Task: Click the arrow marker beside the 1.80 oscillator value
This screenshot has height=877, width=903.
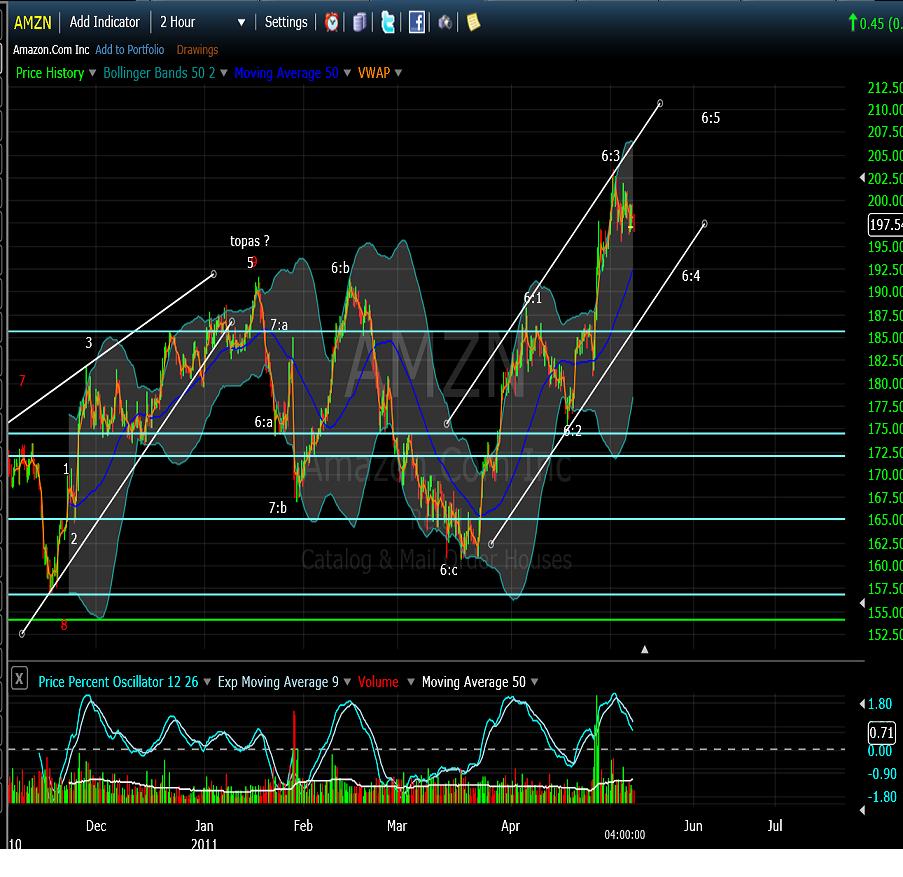Action: pyautogui.click(x=862, y=704)
